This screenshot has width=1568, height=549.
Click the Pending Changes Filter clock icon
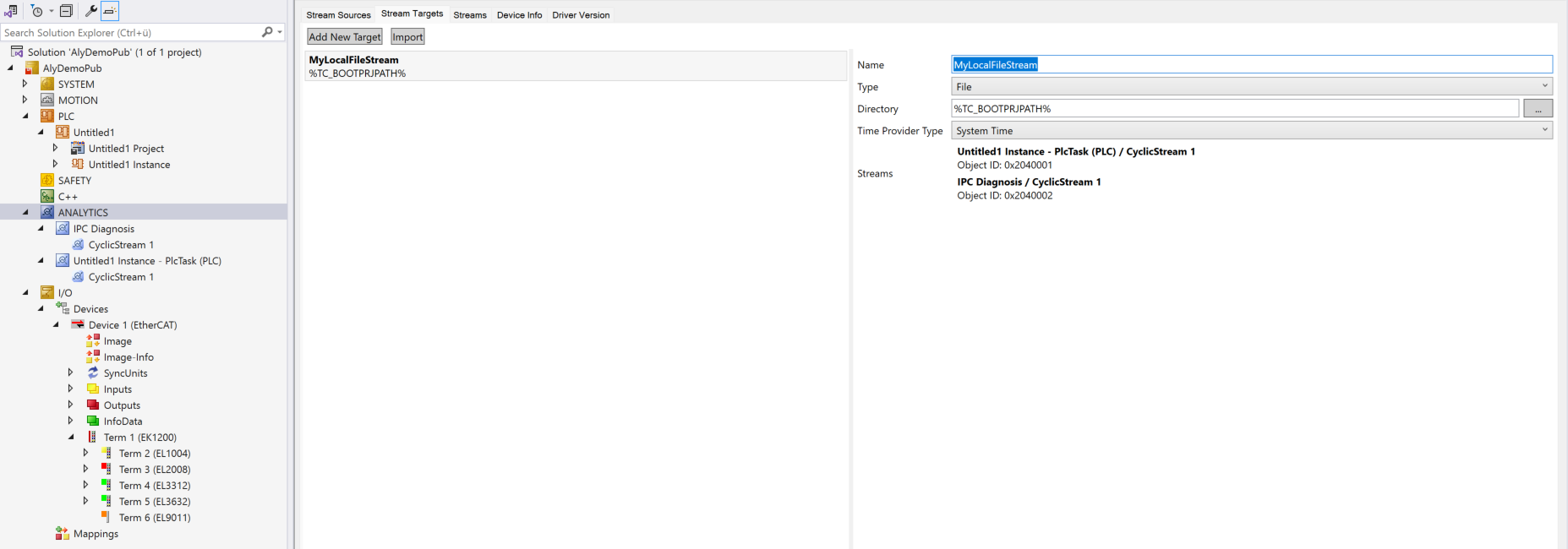pos(36,11)
